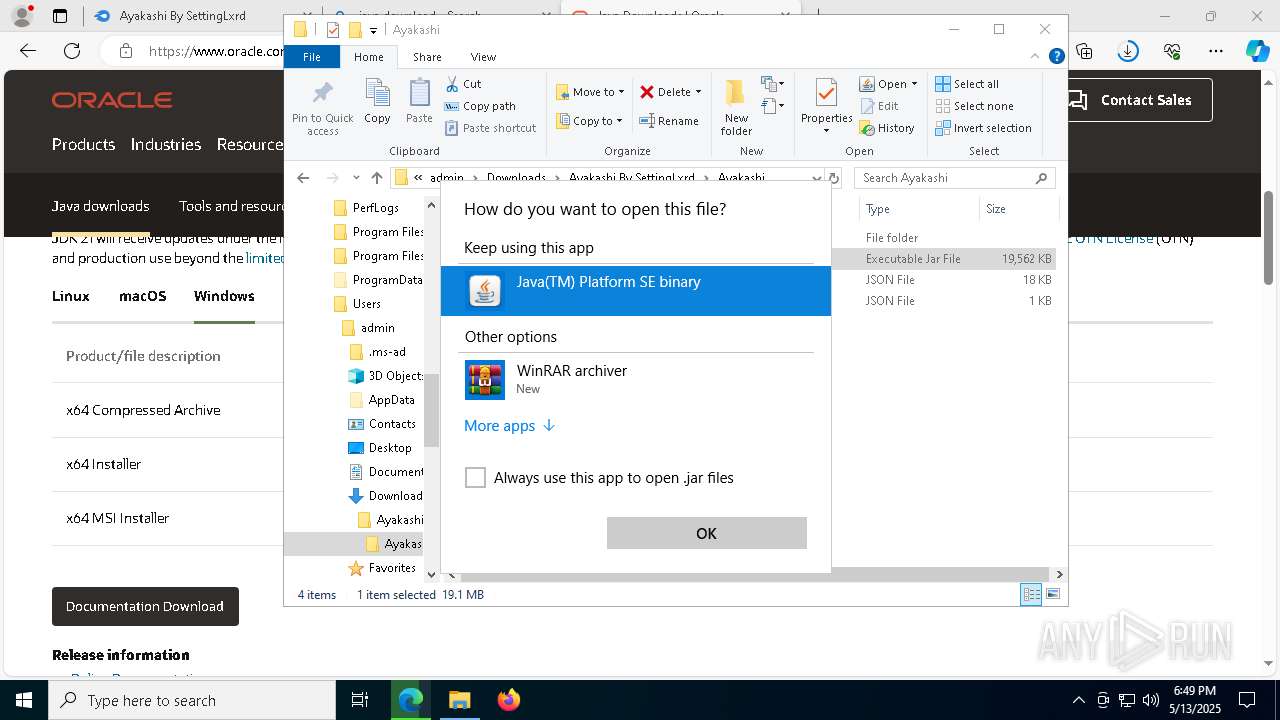
Task: Create a New folder from ribbon
Action: click(x=736, y=107)
